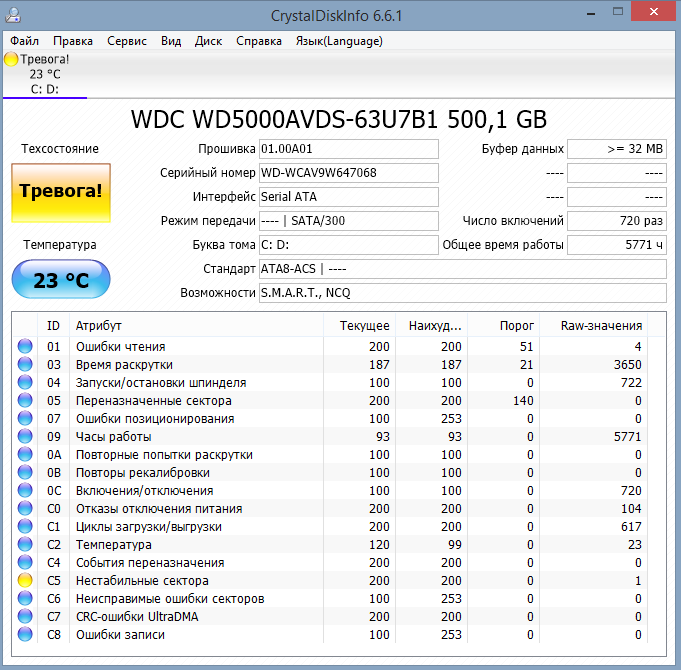Click the status dot for Циклы загрузки/выгрузки
The image size is (681, 670).
(25, 526)
